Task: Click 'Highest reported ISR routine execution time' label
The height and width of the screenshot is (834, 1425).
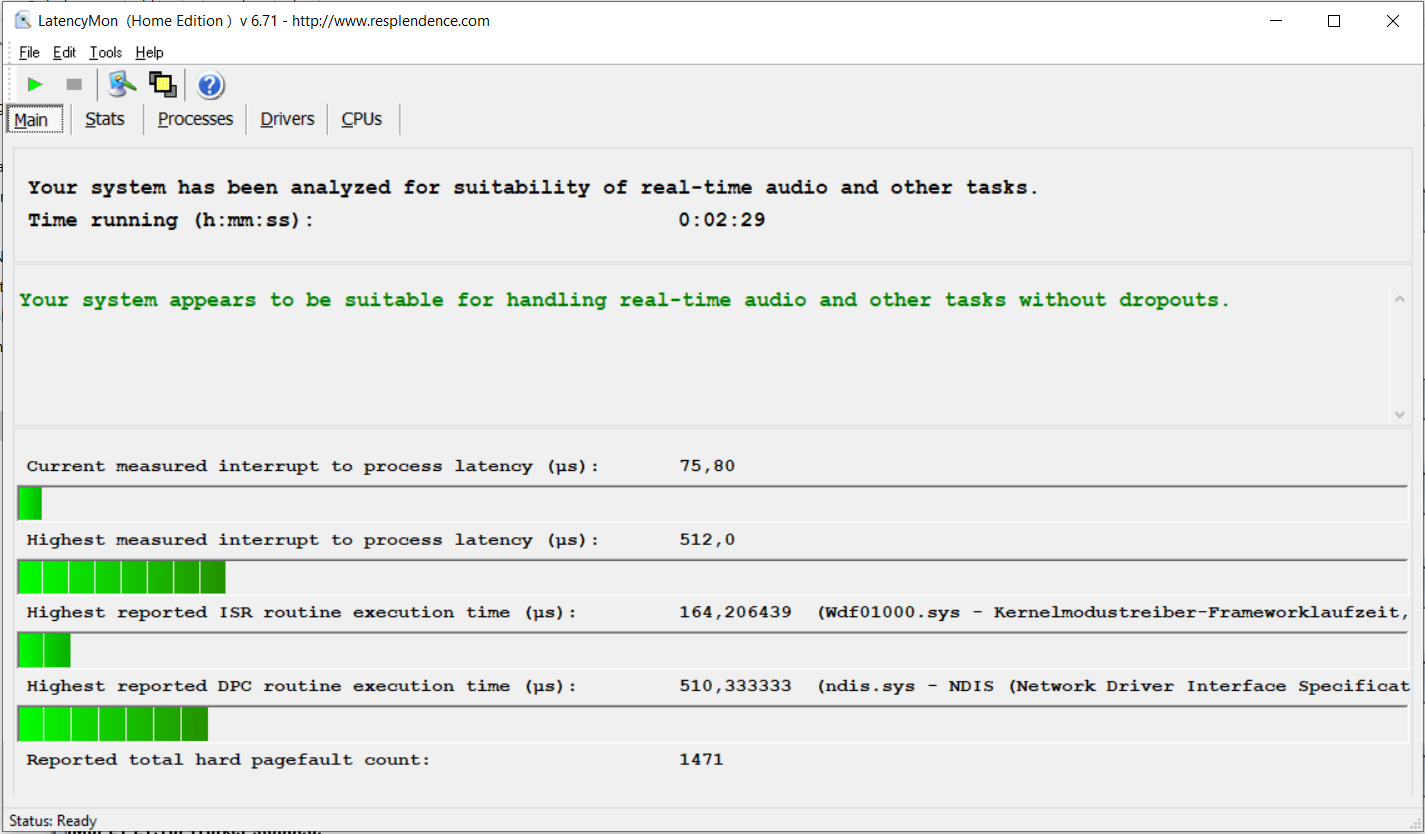Action: [302, 613]
